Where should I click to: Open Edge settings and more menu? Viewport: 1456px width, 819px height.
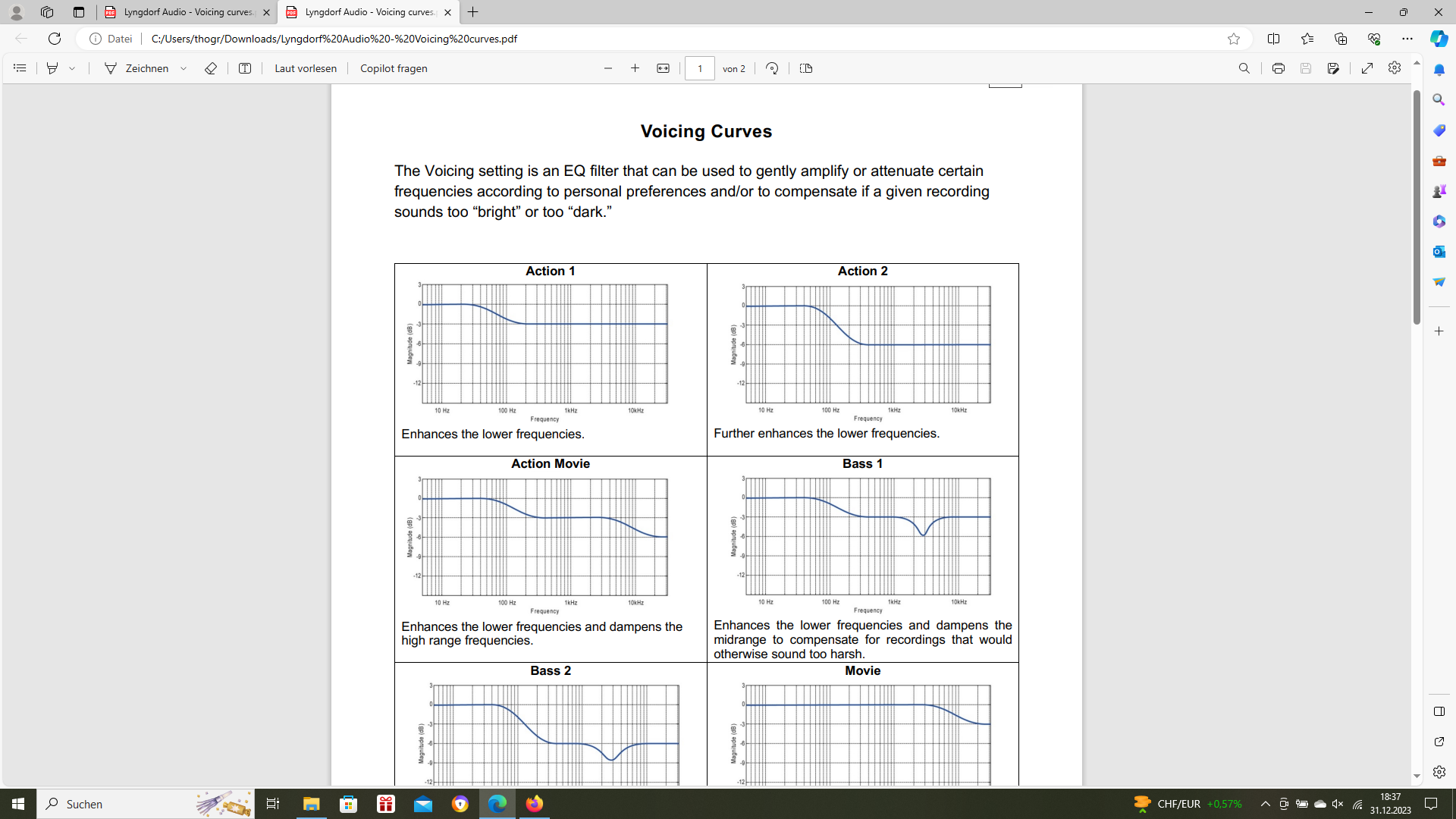tap(1407, 39)
